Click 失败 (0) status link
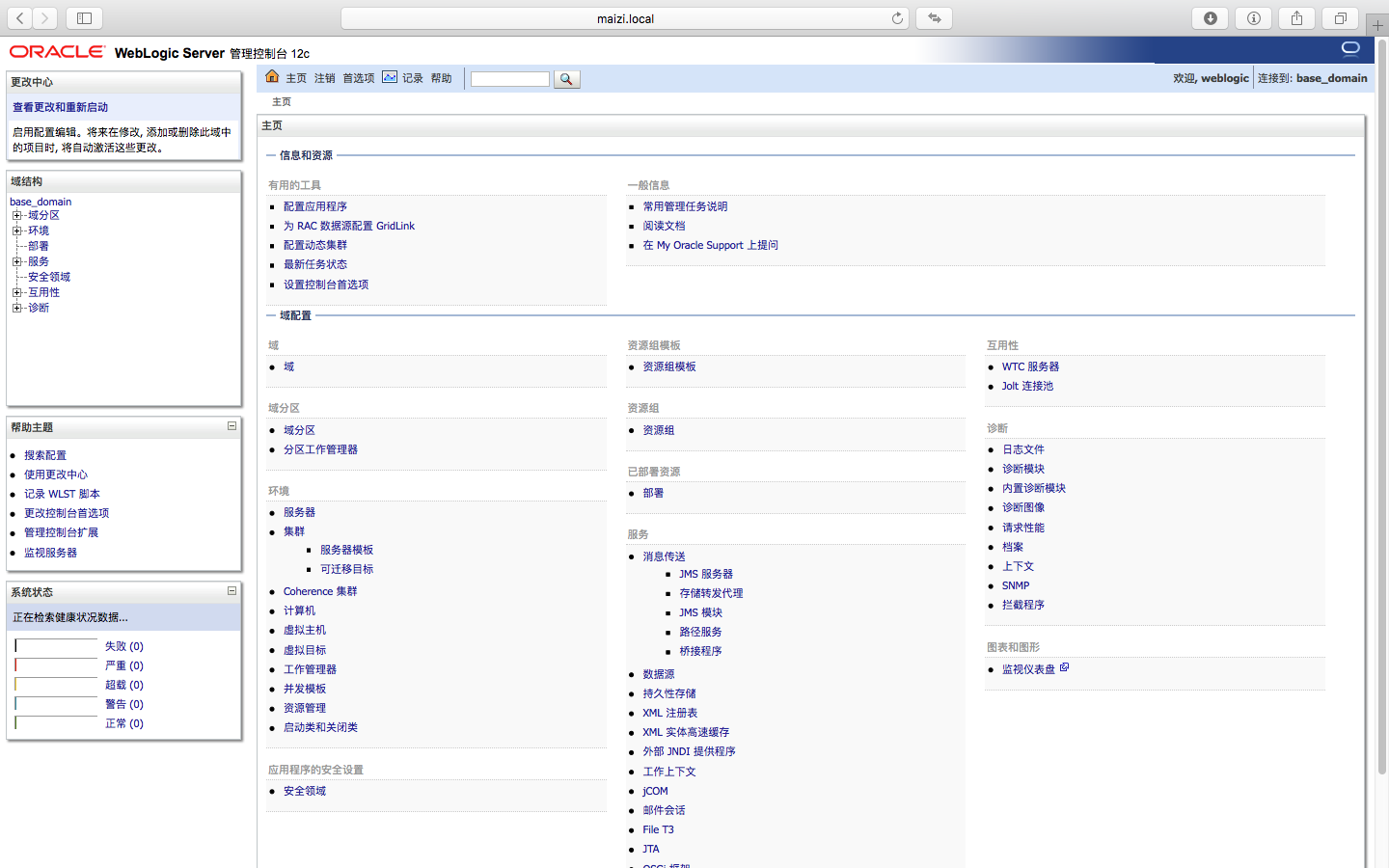This screenshot has height=868, width=1389. (124, 646)
